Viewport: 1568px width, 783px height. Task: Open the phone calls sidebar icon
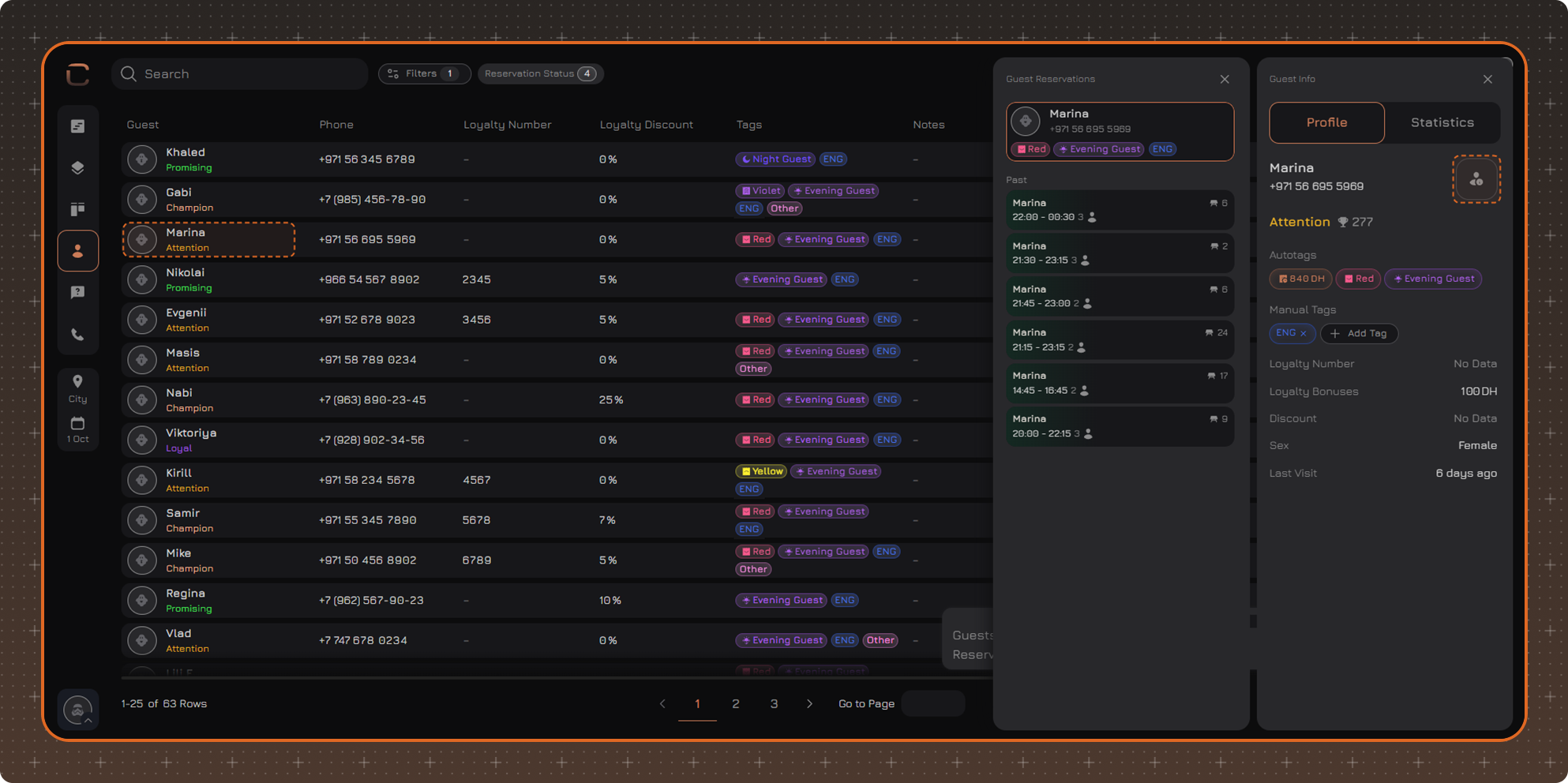point(77,335)
